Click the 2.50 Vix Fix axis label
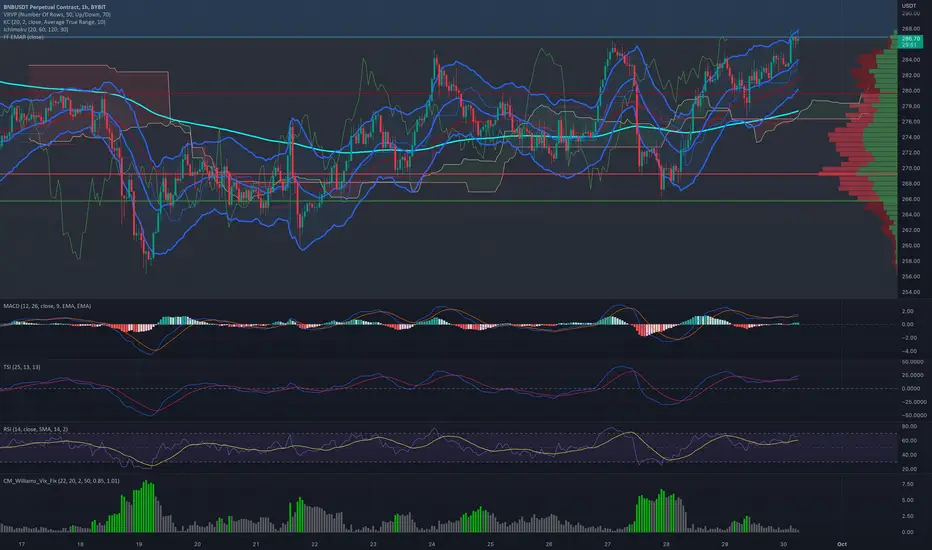932x550 pixels. tap(908, 516)
